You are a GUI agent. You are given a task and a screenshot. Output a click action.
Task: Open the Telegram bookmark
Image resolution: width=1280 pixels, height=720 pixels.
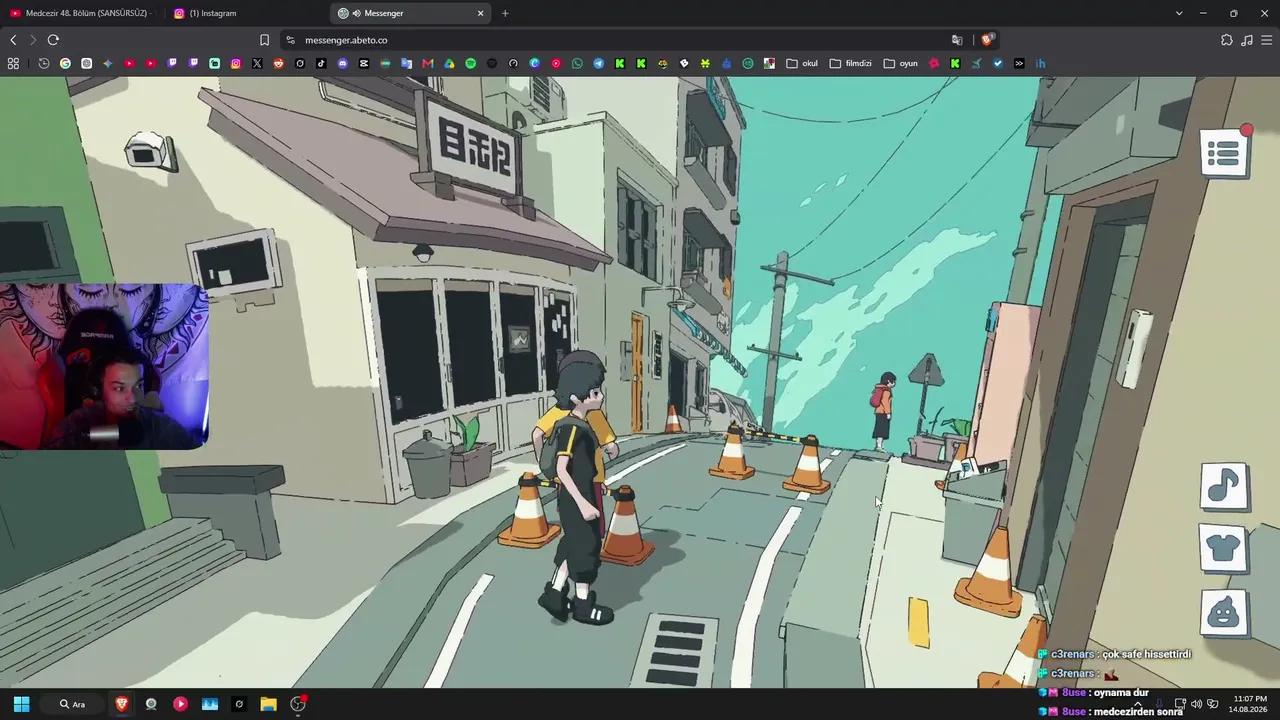point(598,63)
